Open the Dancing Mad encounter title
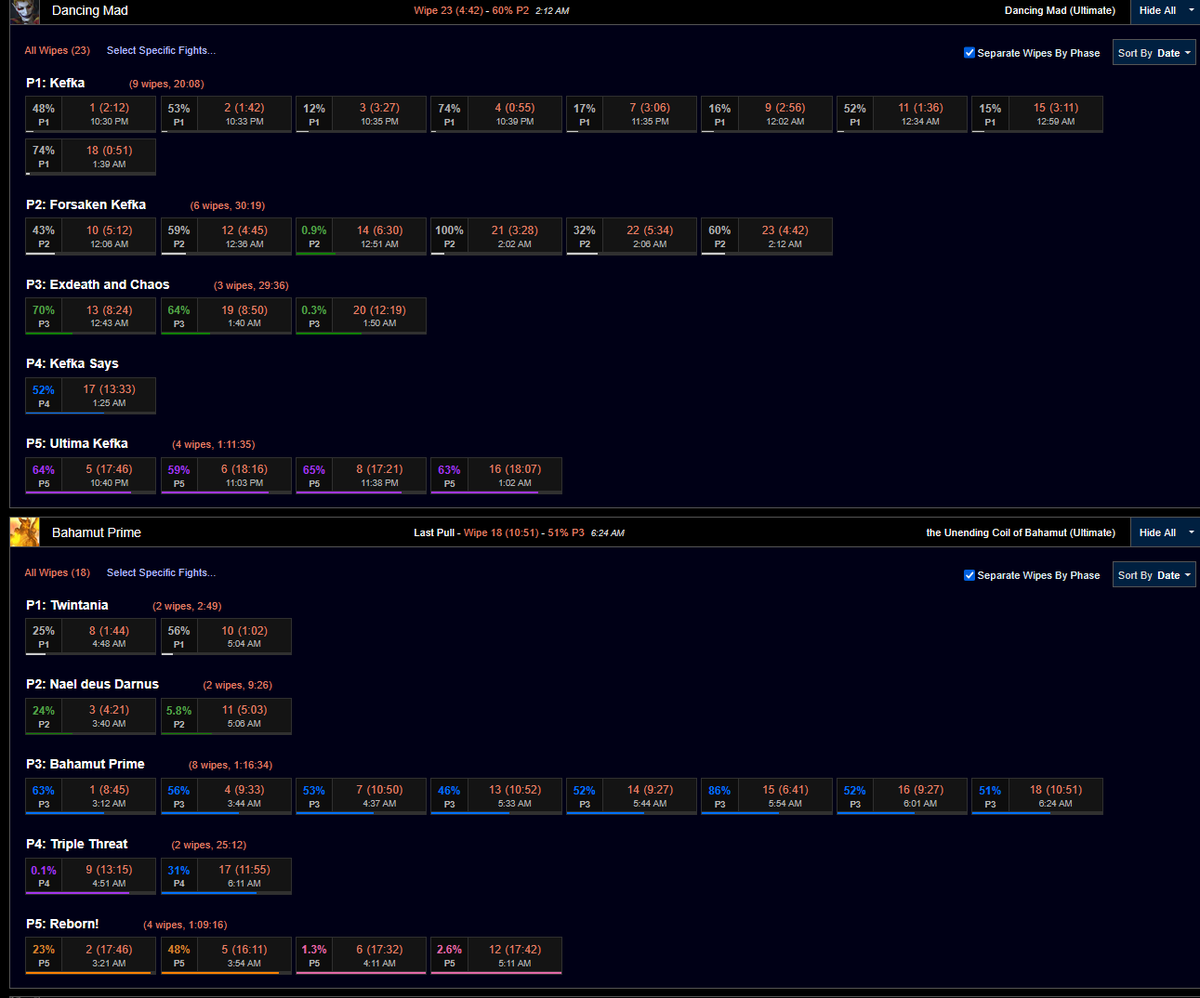The image size is (1200, 998). 90,11
